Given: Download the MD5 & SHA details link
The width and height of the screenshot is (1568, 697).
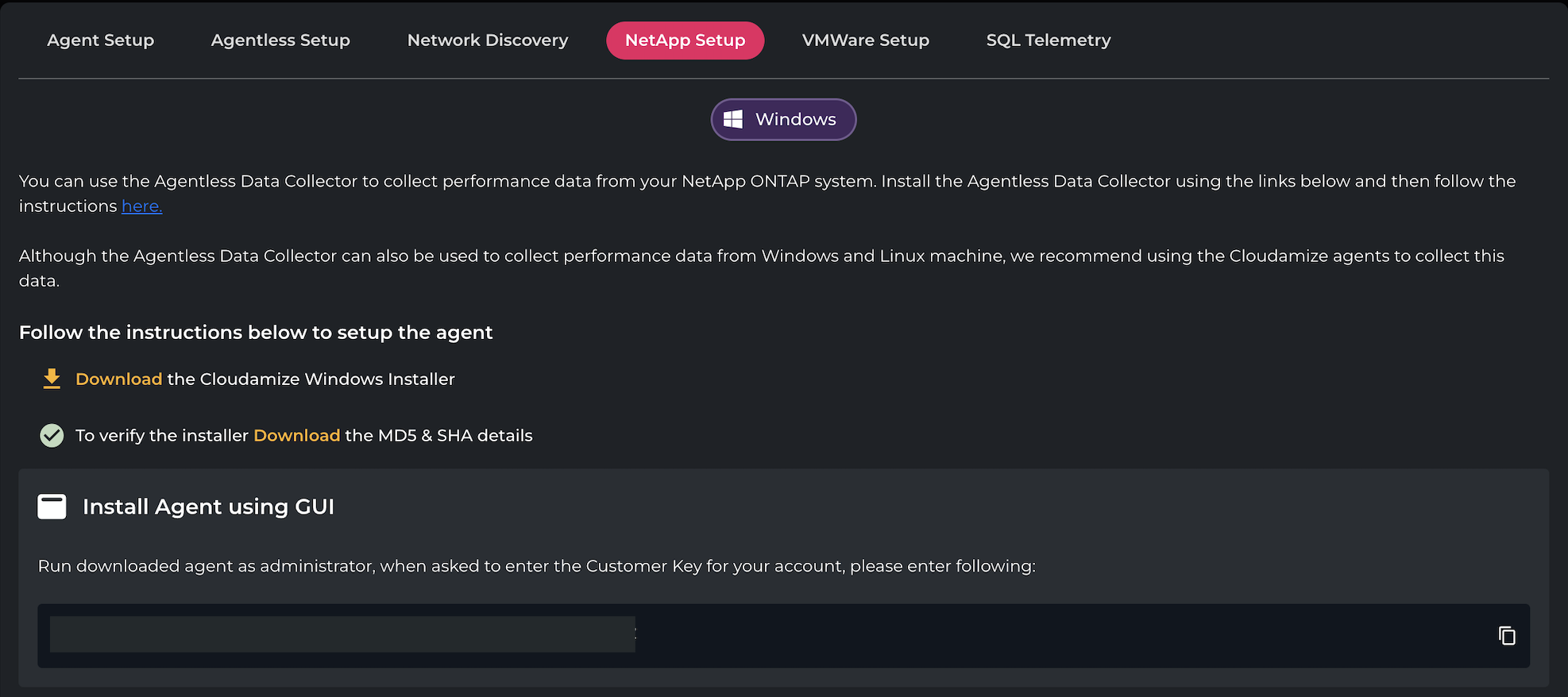Looking at the screenshot, I should pyautogui.click(x=296, y=436).
